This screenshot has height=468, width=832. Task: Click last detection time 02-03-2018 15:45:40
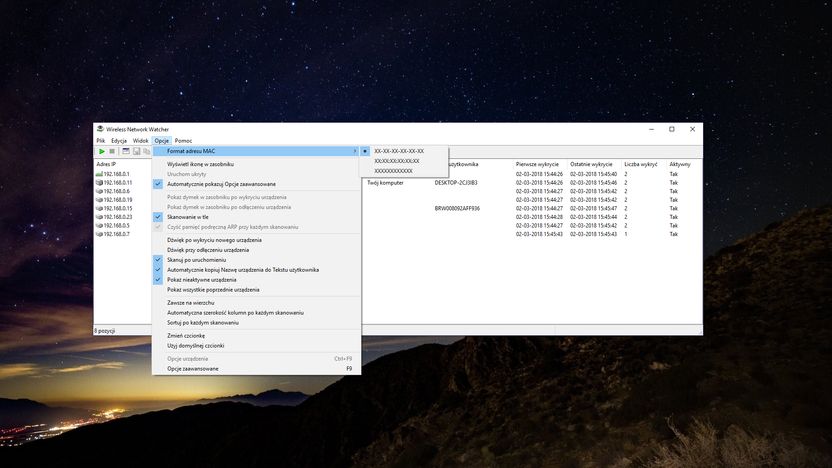[594, 174]
